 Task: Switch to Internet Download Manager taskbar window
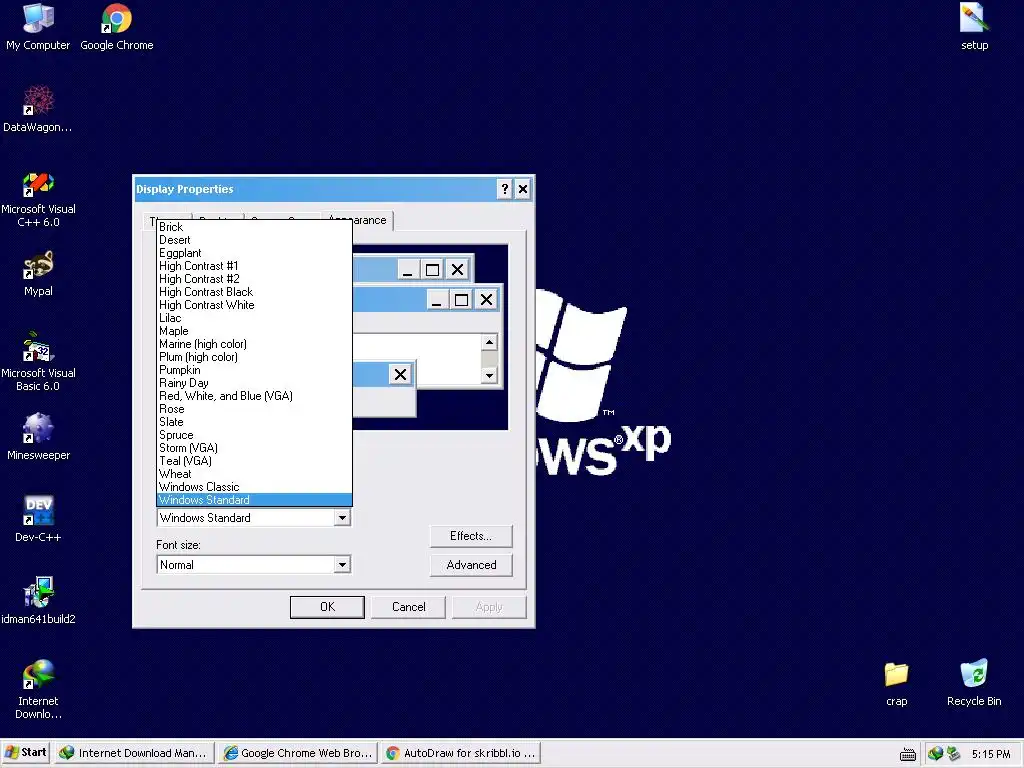tap(133, 753)
